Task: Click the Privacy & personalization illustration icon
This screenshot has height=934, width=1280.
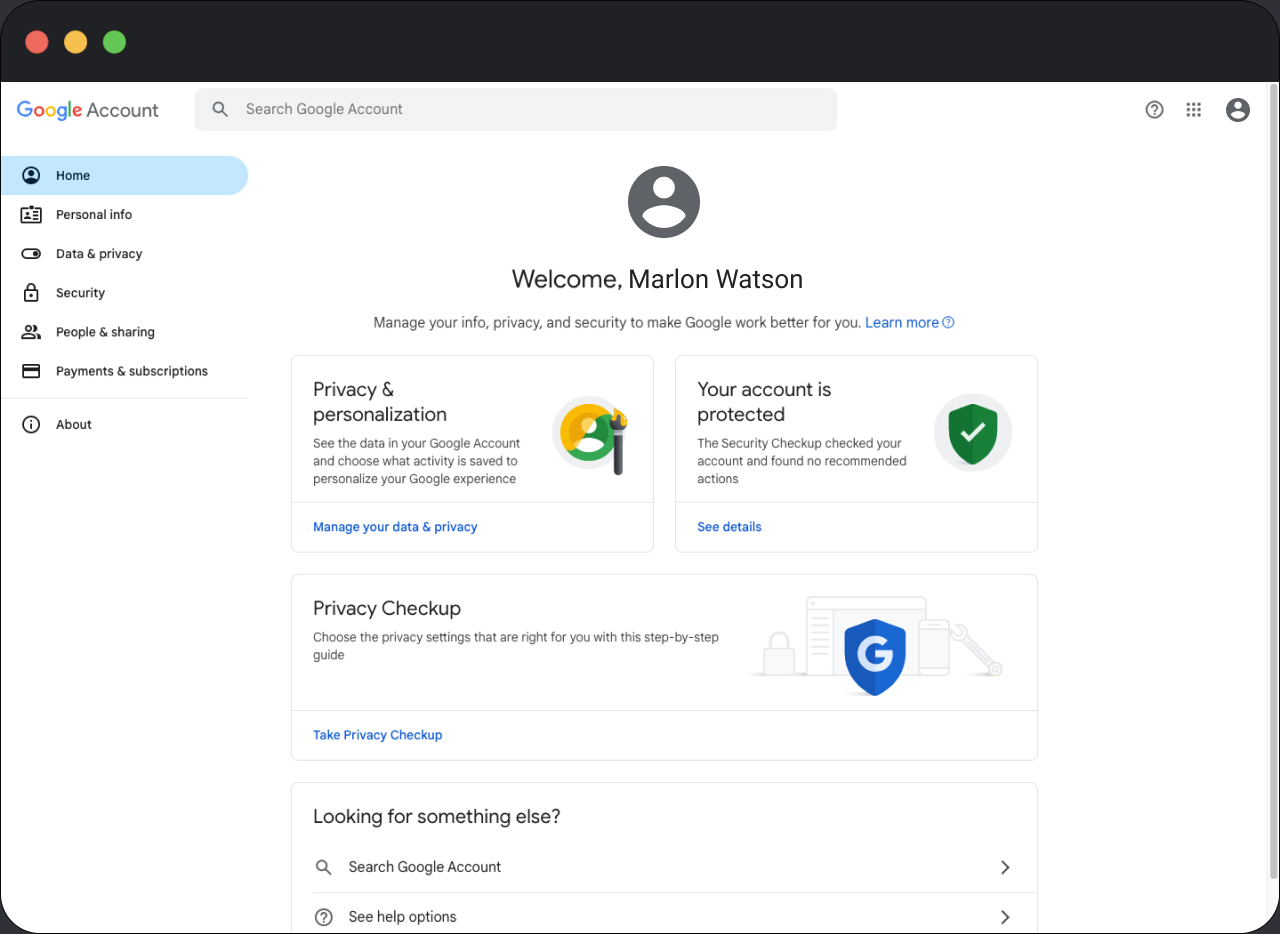Action: pyautogui.click(x=590, y=434)
